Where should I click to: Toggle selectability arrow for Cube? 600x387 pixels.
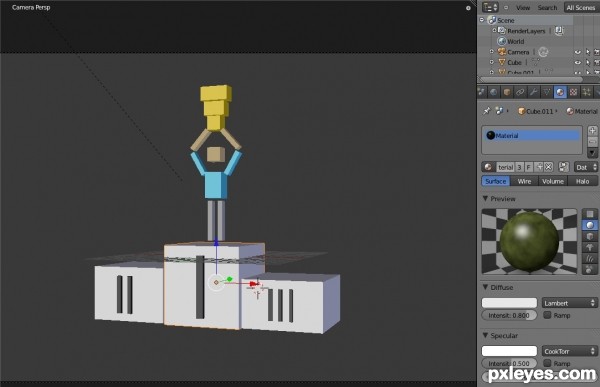pyautogui.click(x=588, y=62)
